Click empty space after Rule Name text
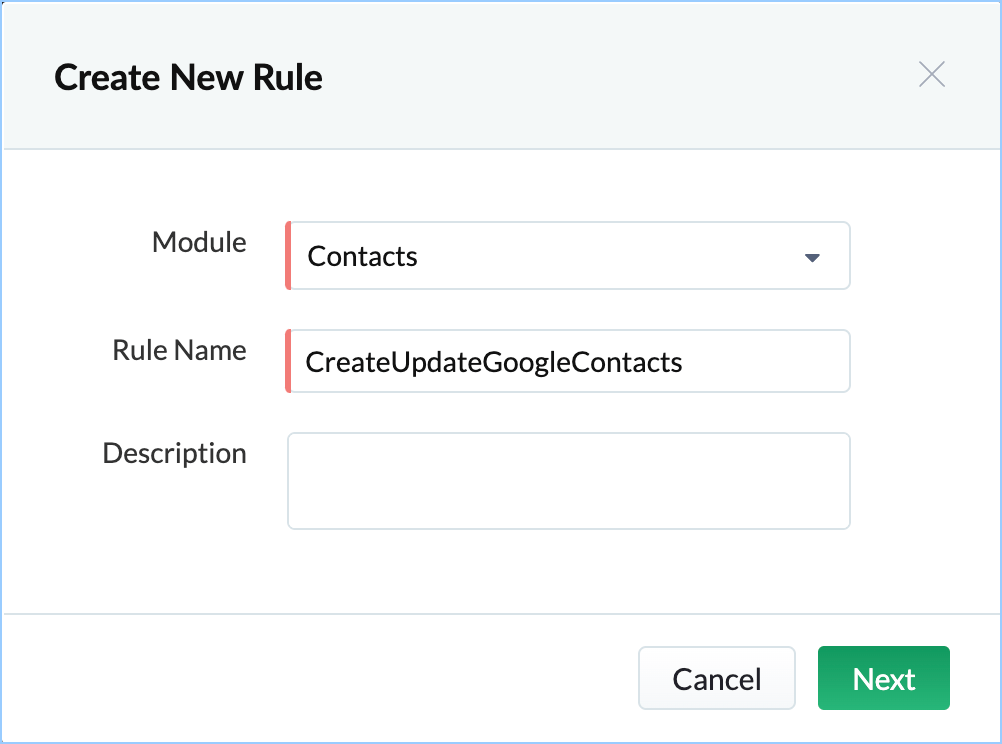This screenshot has height=744, width=1002. [x=765, y=361]
